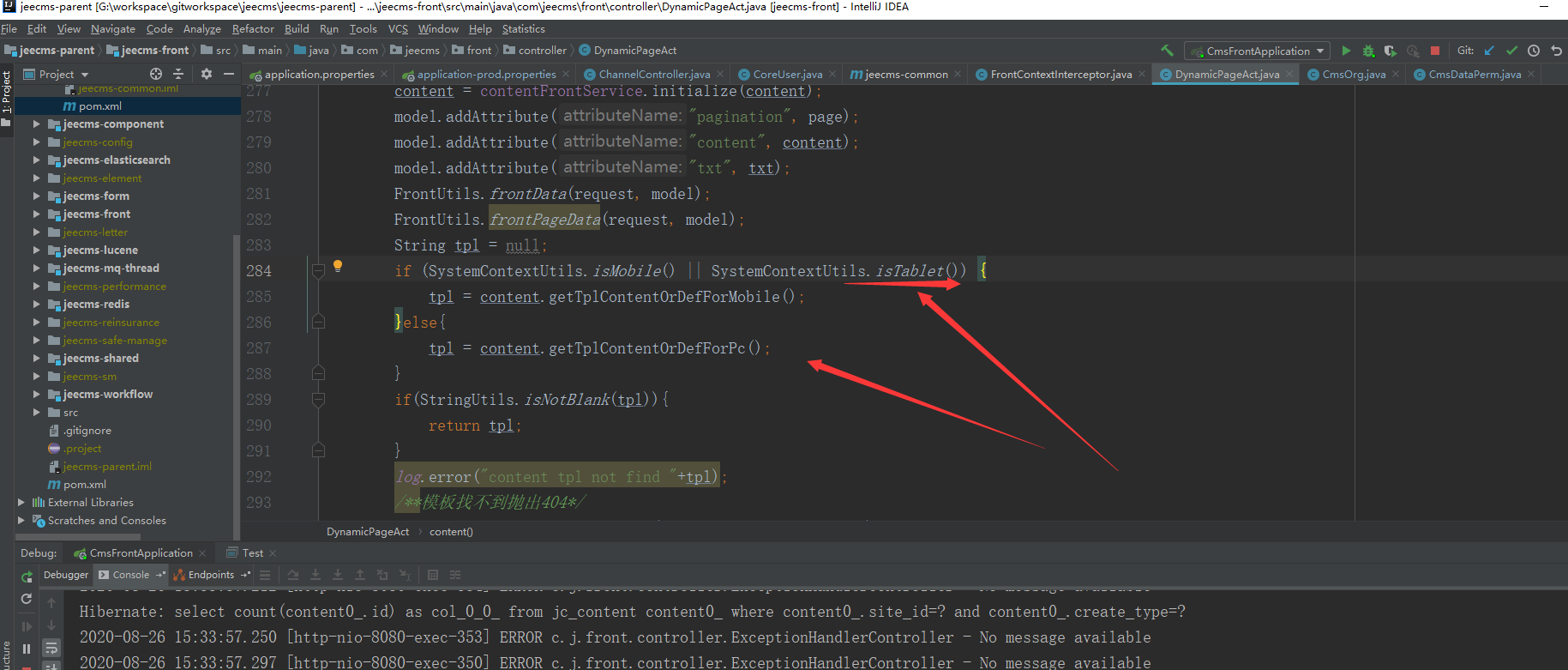This screenshot has width=1568, height=670.
Task: Expand the jeecms-workflow module
Action: 37,395
